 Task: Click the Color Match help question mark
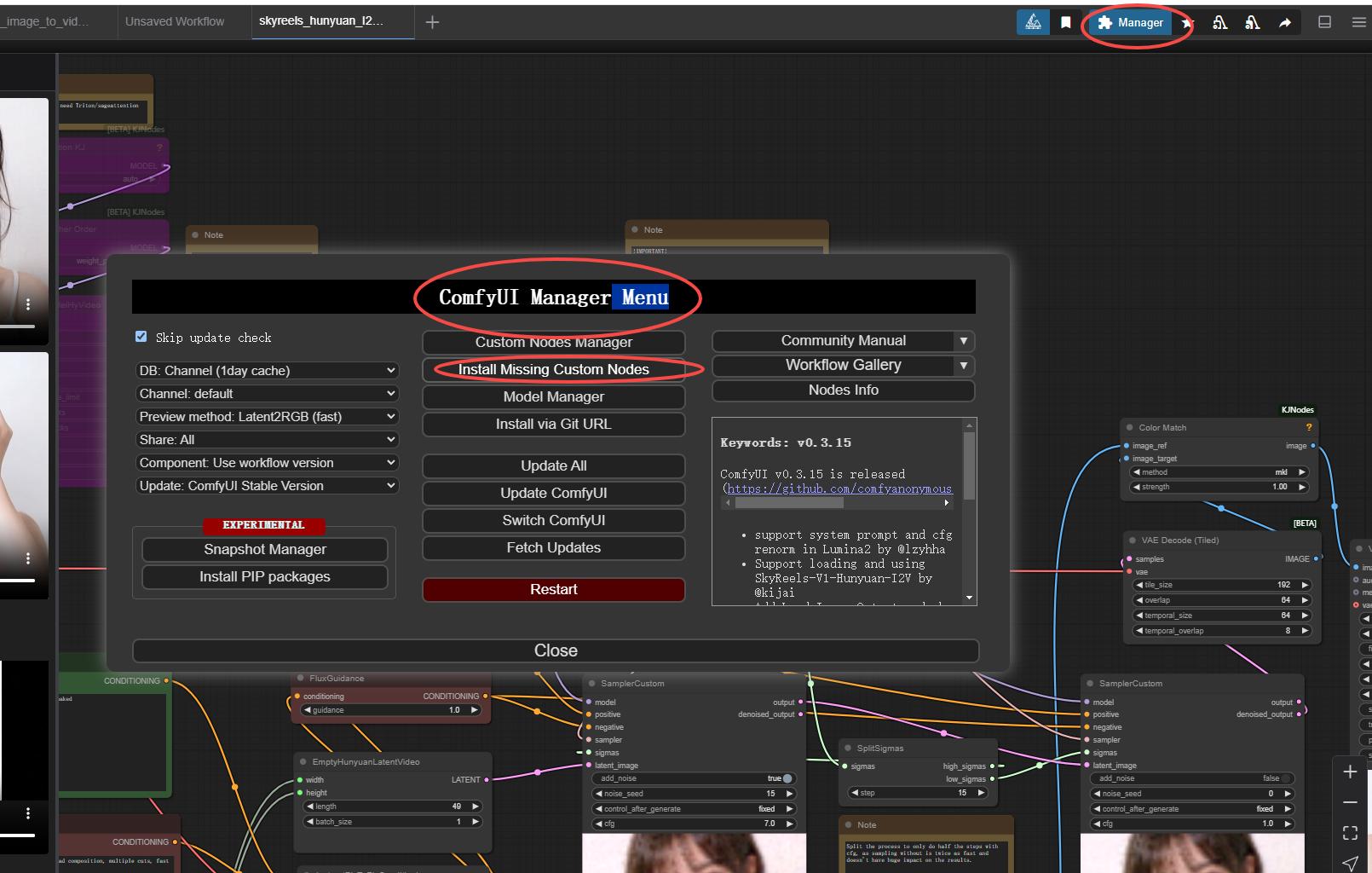pos(1309,427)
